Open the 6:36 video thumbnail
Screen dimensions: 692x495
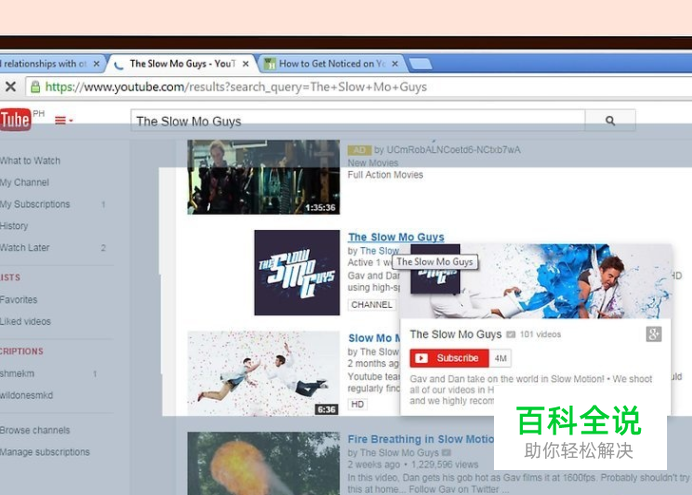pos(263,374)
